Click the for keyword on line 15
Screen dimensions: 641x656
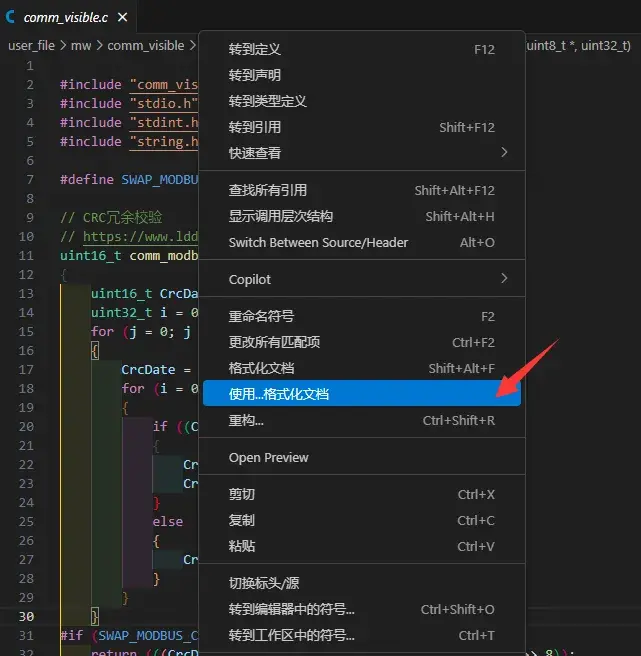click(x=102, y=332)
